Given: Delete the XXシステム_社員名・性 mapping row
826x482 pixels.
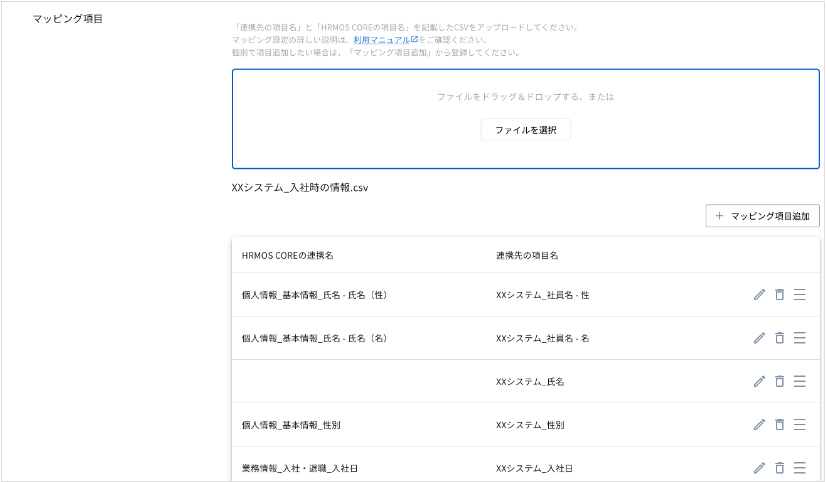Looking at the screenshot, I should 779,295.
